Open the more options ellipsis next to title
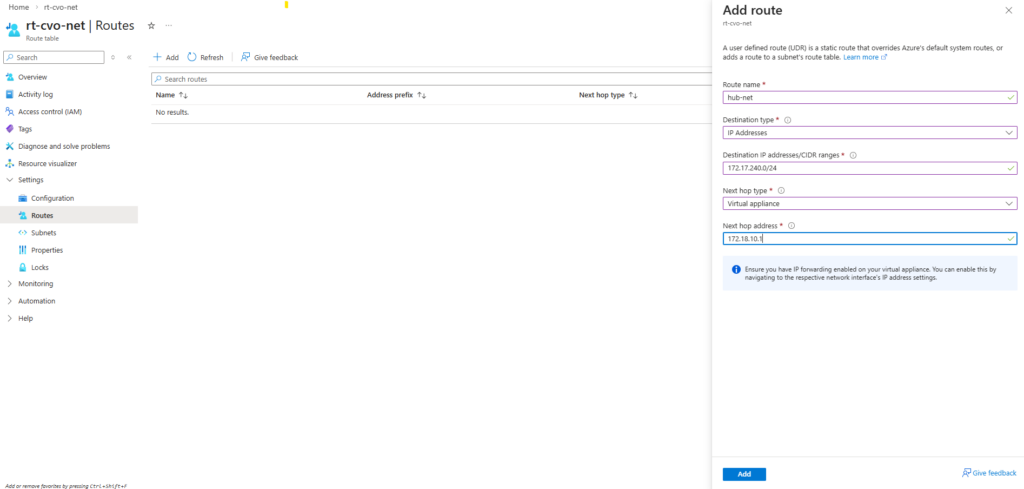The width and height of the screenshot is (1024, 489). tap(168, 25)
